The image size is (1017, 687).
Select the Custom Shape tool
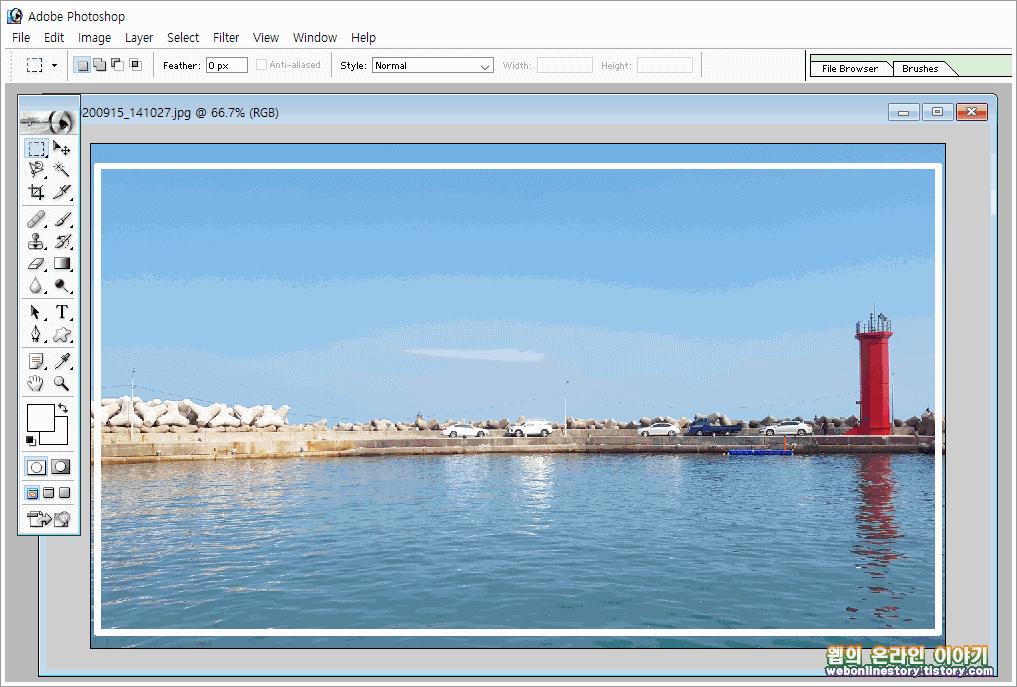(x=62, y=334)
